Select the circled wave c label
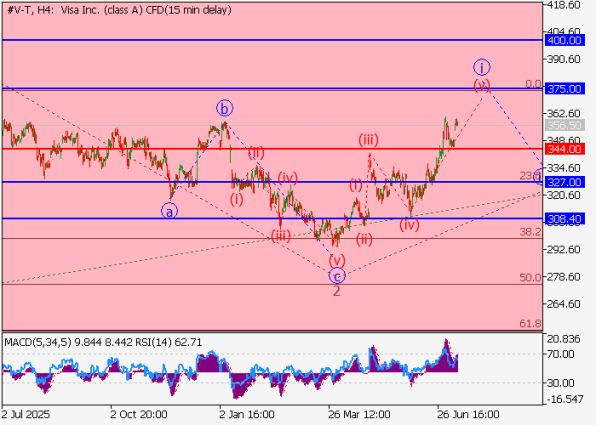Image resolution: width=596 pixels, height=425 pixels. click(x=337, y=276)
